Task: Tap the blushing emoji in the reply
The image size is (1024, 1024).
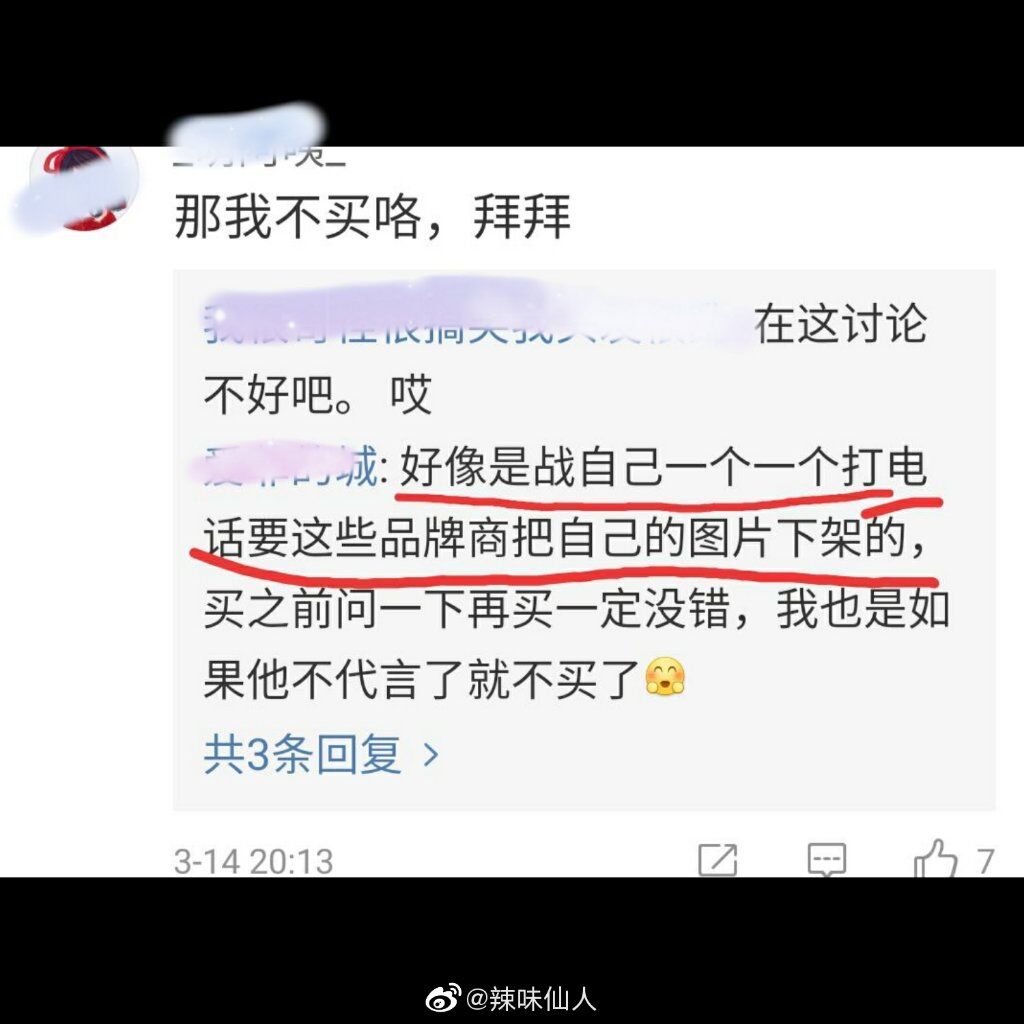Action: click(x=665, y=677)
